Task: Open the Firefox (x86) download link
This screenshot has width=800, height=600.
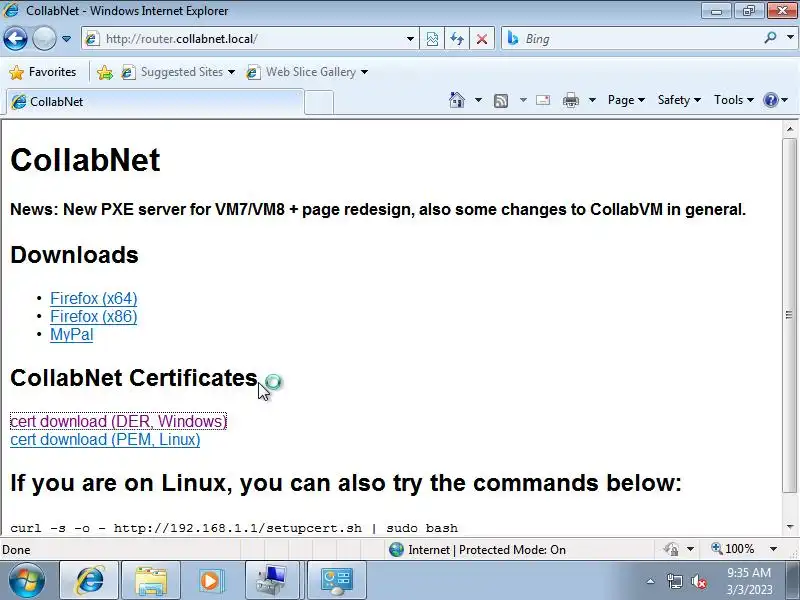Action: [93, 317]
